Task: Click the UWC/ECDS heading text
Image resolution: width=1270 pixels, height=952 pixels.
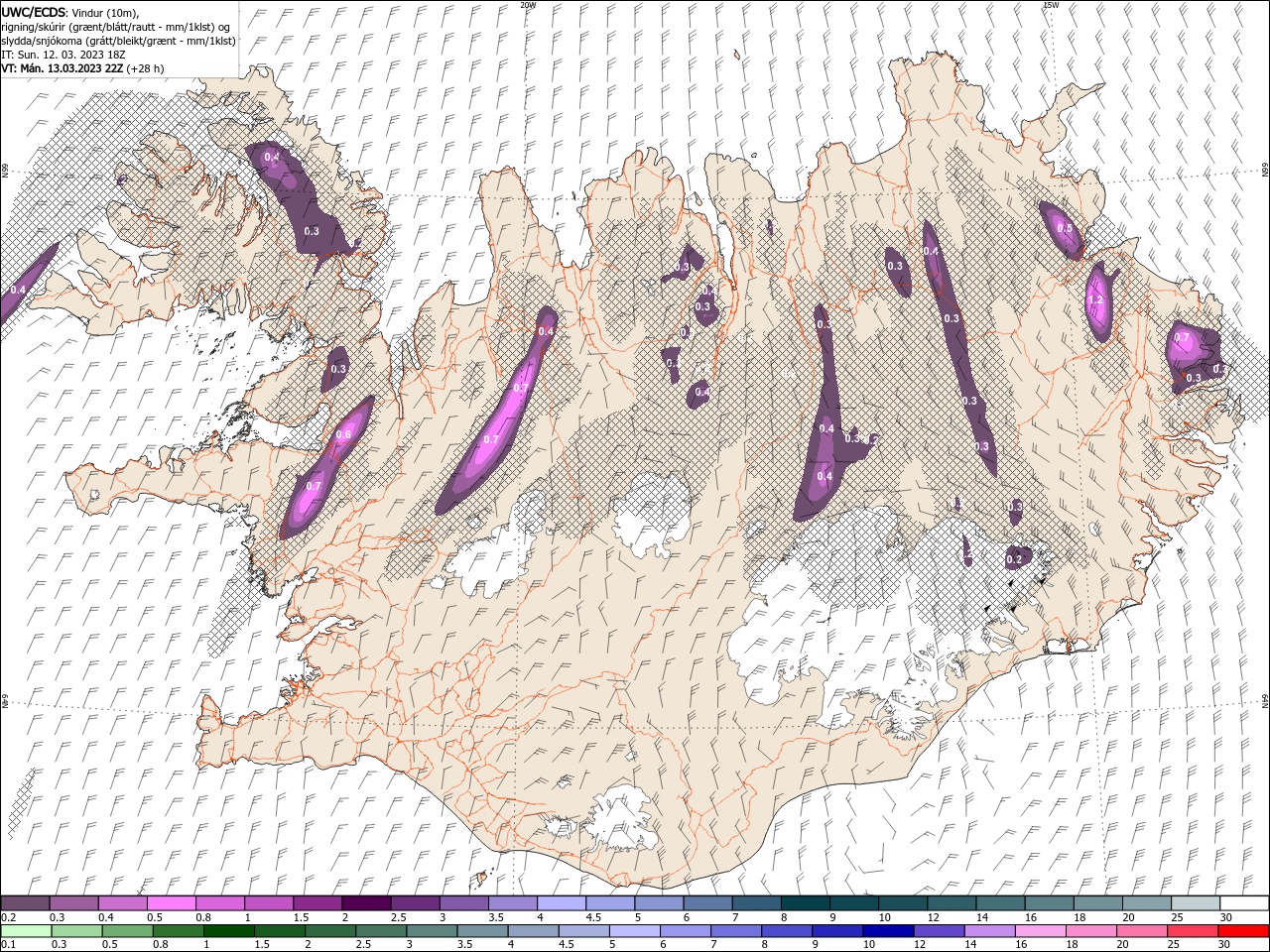Action: [34, 11]
